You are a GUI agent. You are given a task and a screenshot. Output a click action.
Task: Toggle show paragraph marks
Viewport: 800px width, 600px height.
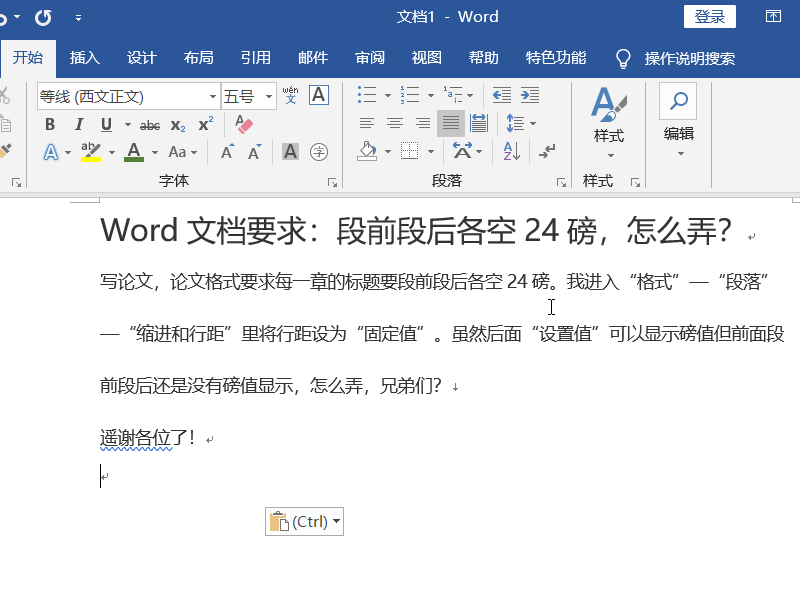pyautogui.click(x=547, y=151)
